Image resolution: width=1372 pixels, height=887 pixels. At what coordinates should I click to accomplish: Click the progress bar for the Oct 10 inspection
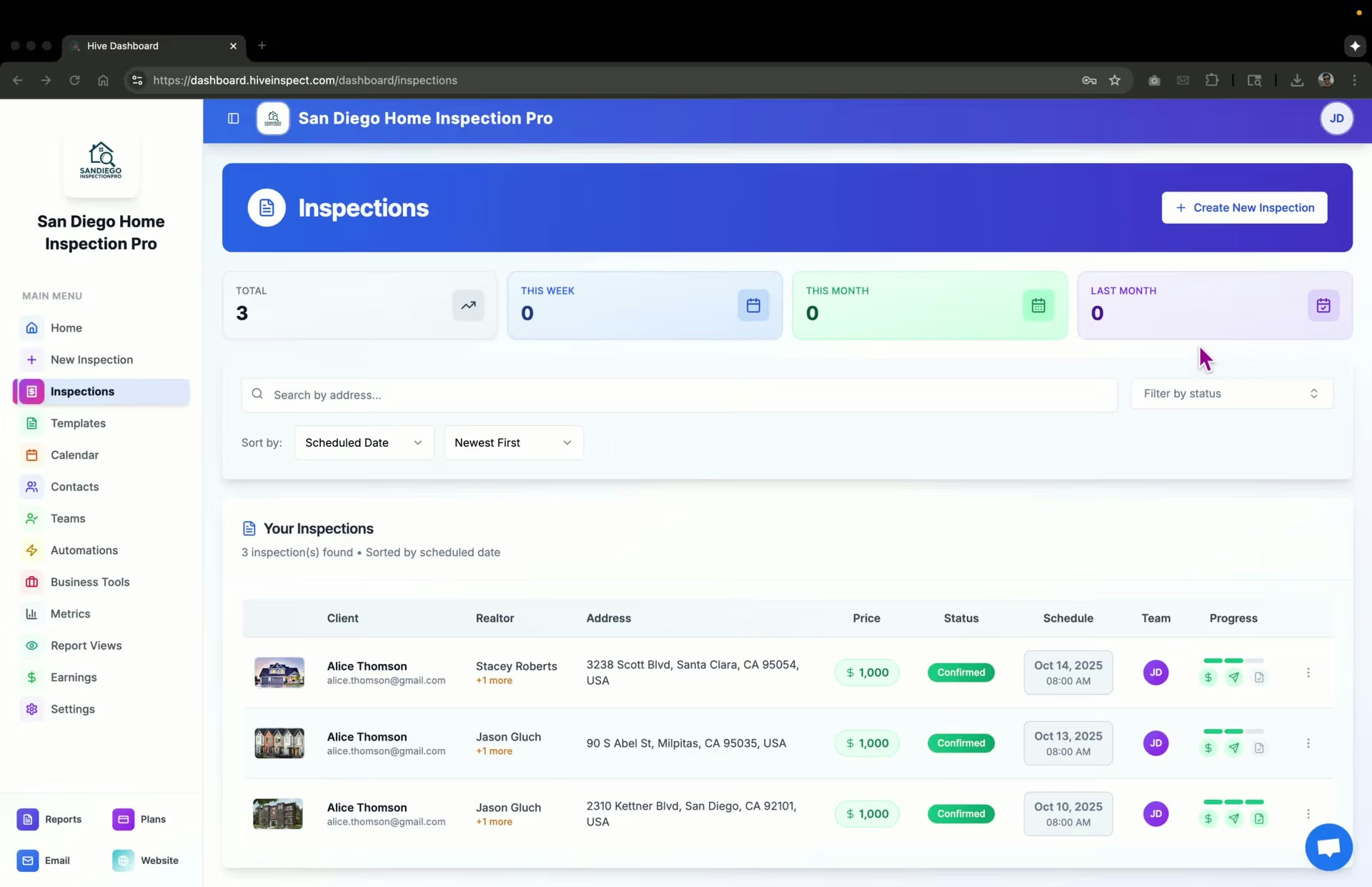click(x=1233, y=802)
